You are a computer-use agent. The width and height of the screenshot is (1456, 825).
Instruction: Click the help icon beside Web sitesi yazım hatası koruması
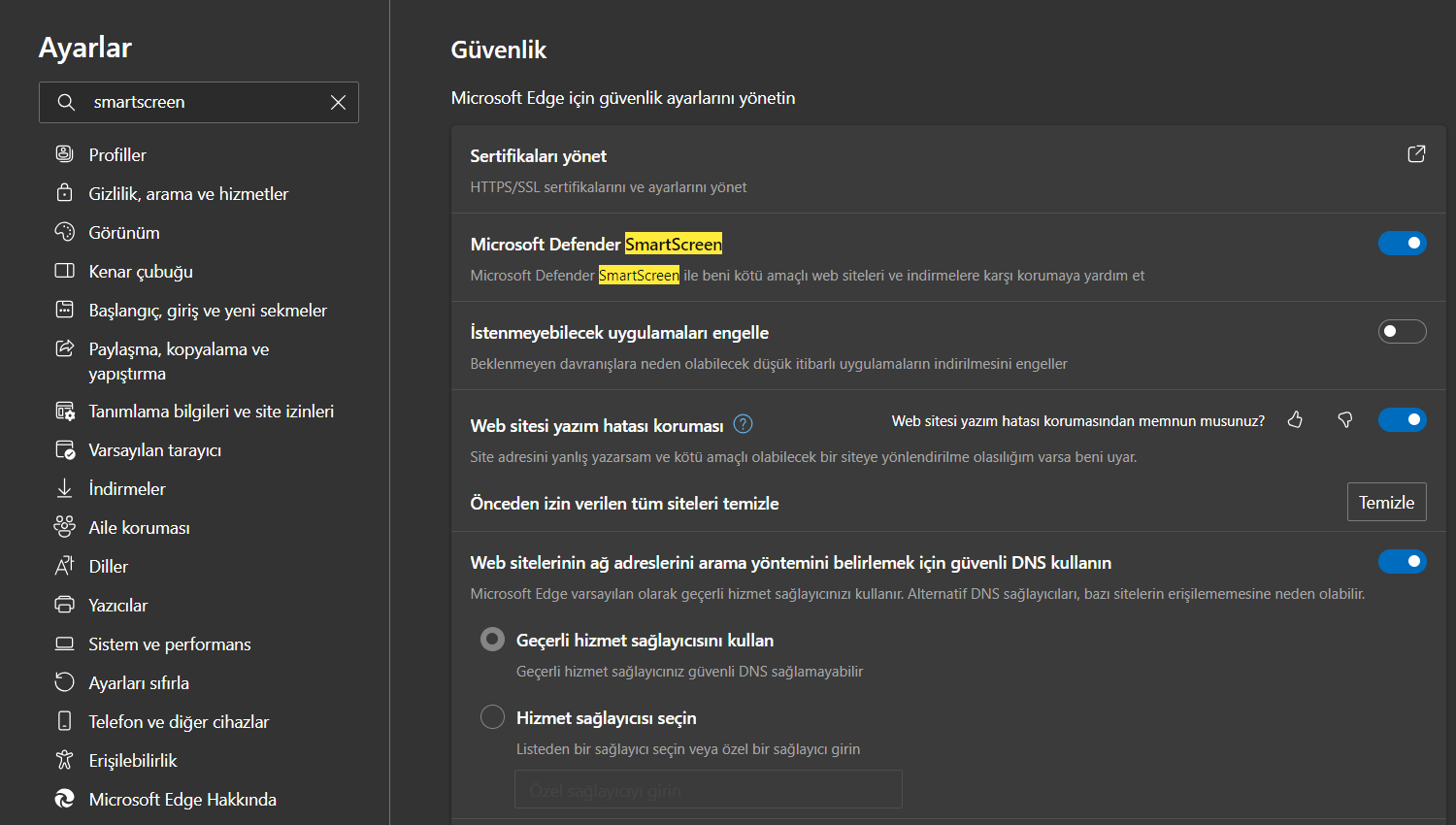click(744, 424)
